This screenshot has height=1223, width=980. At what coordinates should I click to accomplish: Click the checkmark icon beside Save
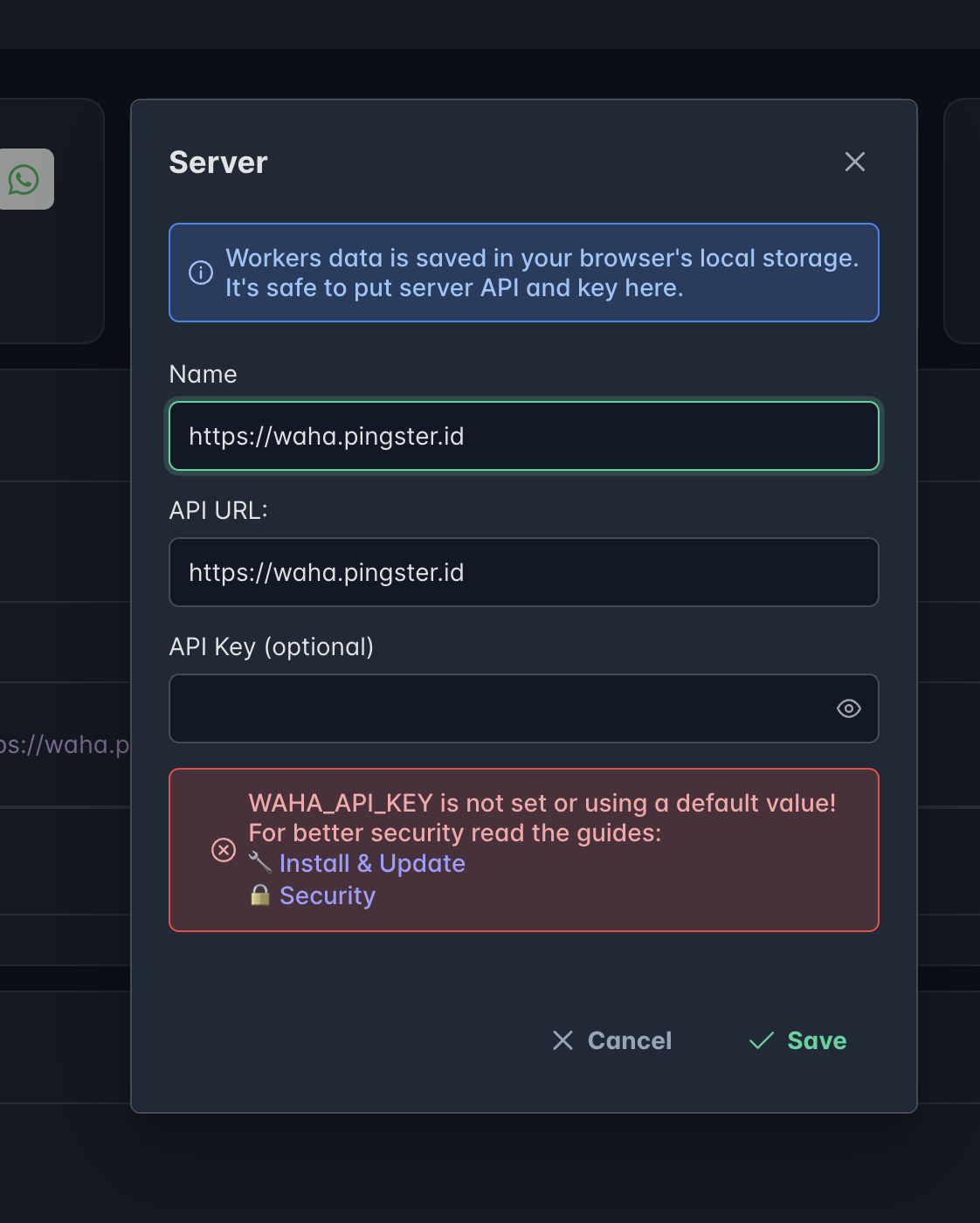tap(762, 1040)
